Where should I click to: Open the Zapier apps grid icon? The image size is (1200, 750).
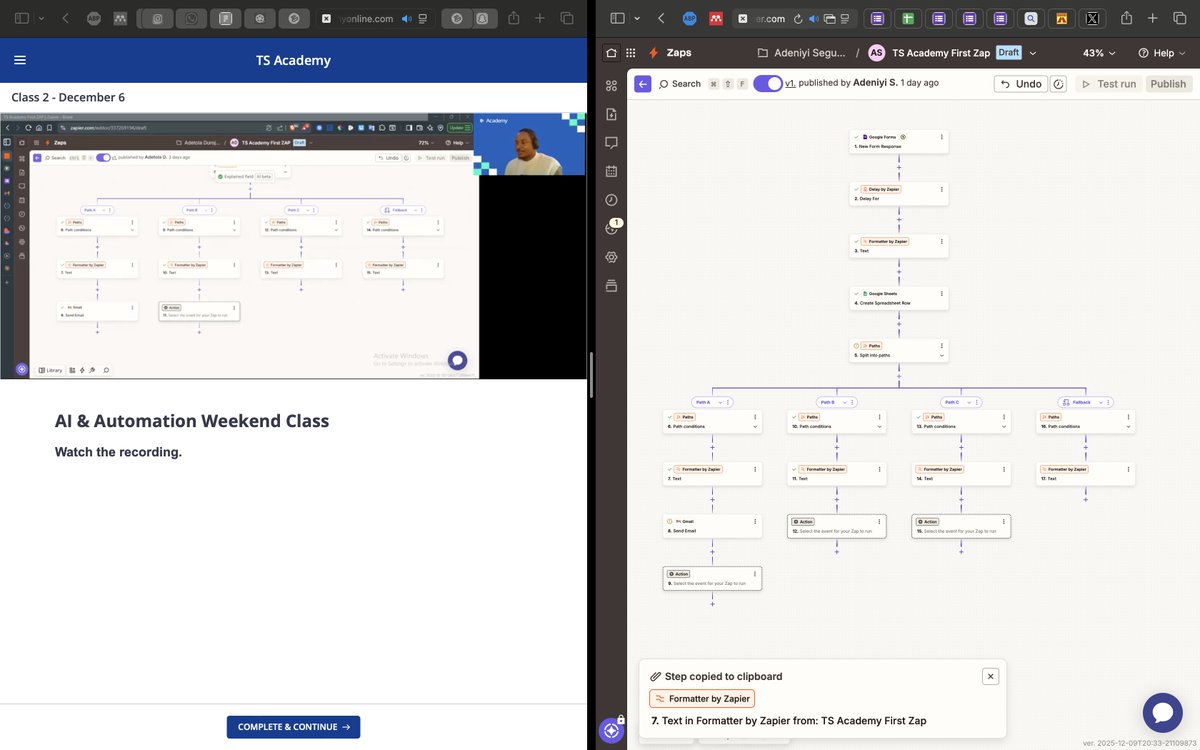(x=630, y=53)
